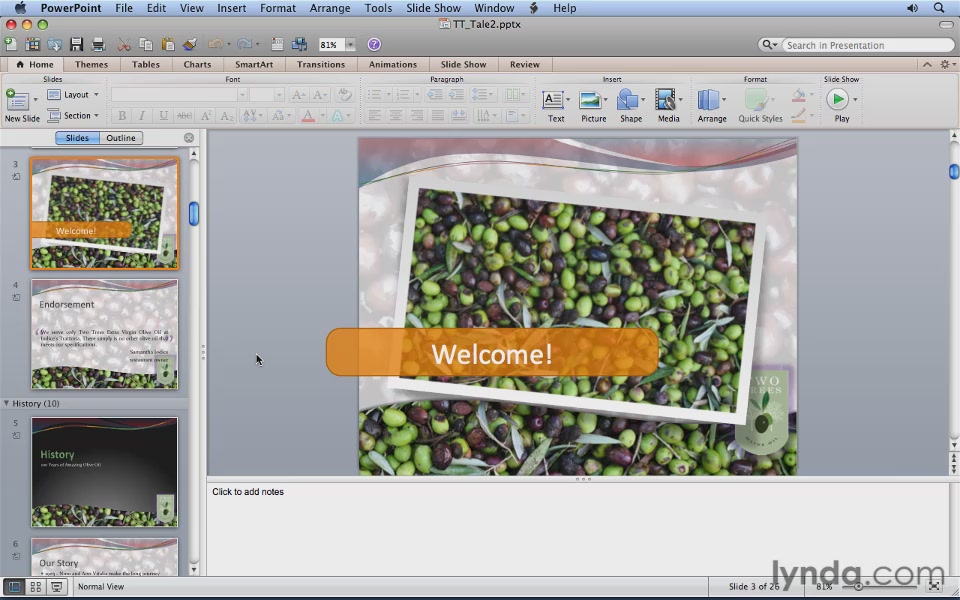960x600 pixels.
Task: Open the Section dropdown
Action: tap(75, 116)
